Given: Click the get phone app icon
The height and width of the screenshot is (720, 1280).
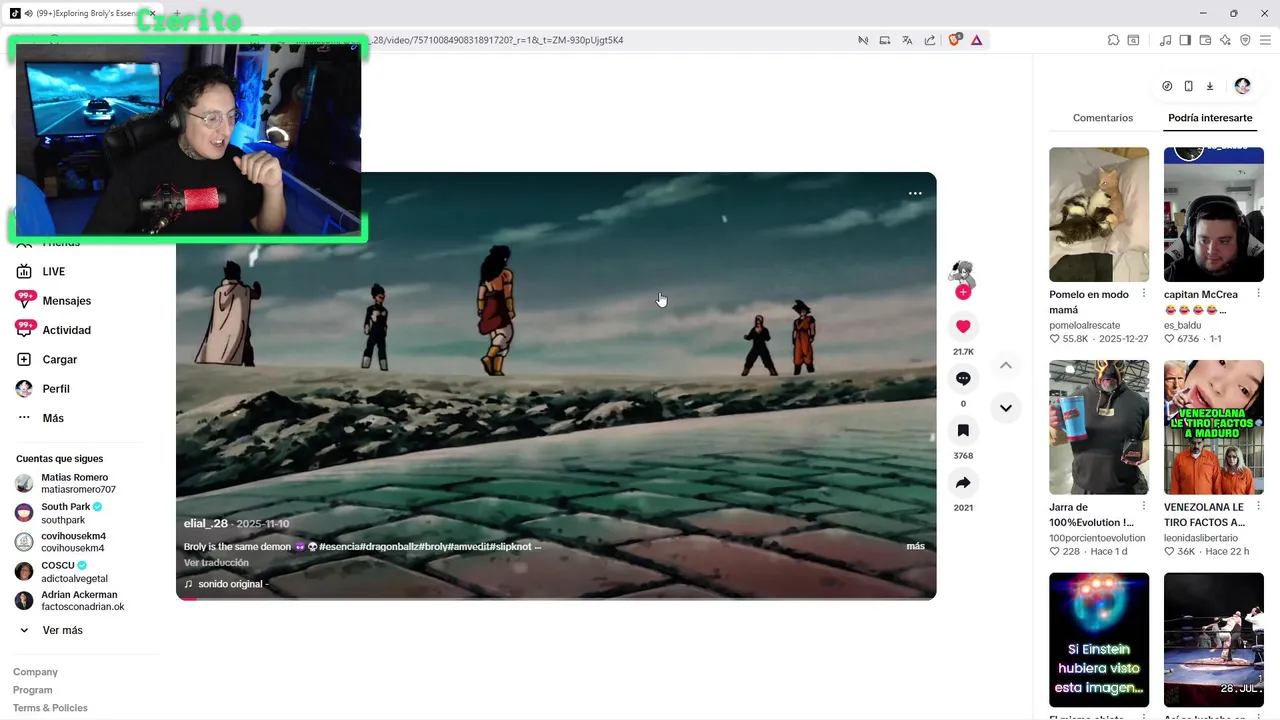Looking at the screenshot, I should point(1188,86).
